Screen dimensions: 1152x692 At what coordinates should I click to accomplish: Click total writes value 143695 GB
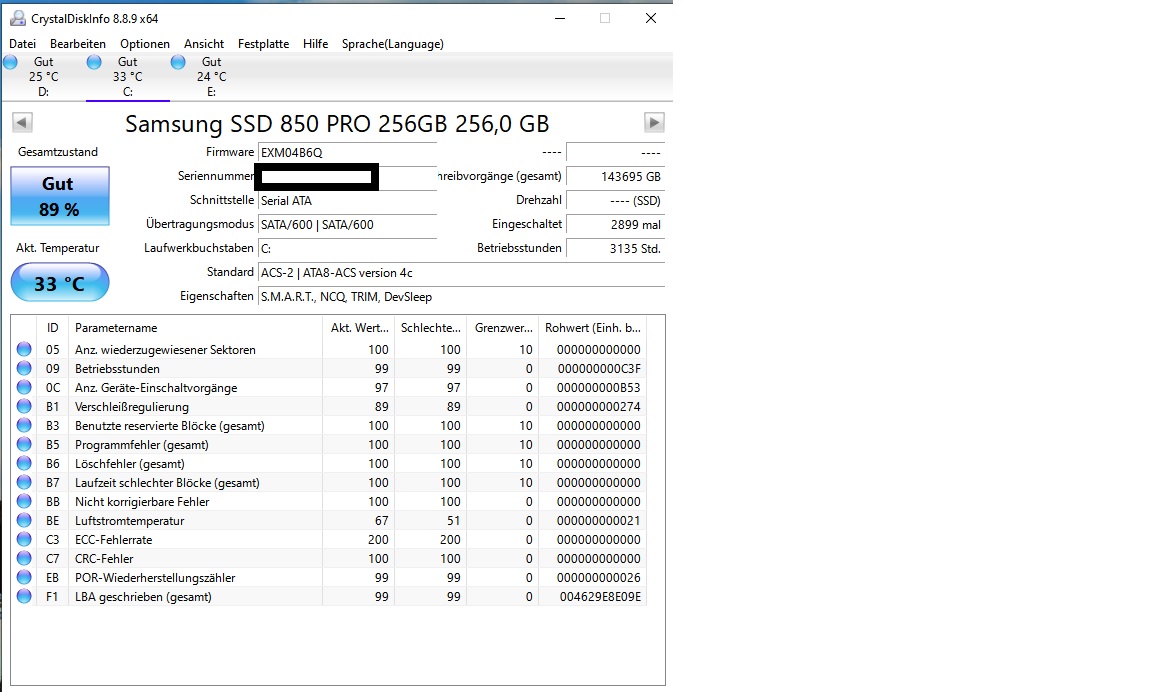tap(616, 176)
